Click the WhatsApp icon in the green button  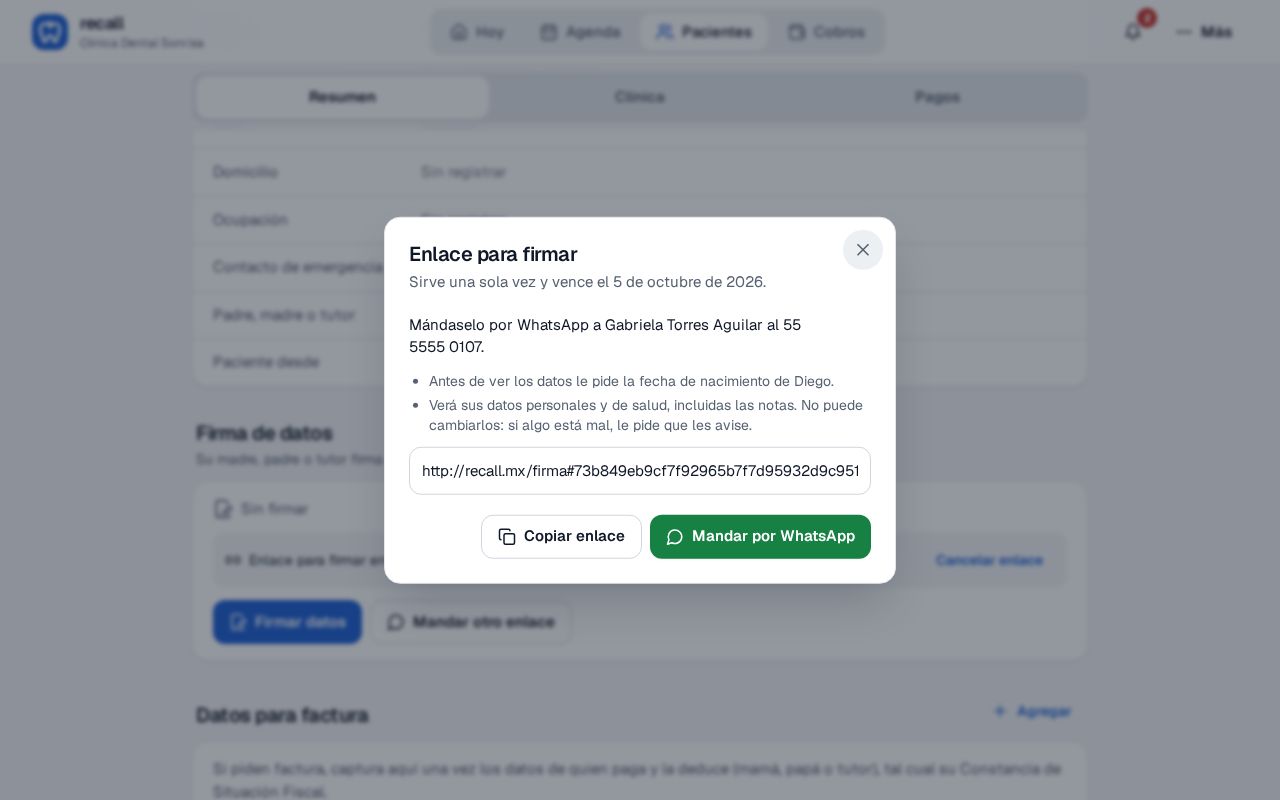click(x=675, y=537)
